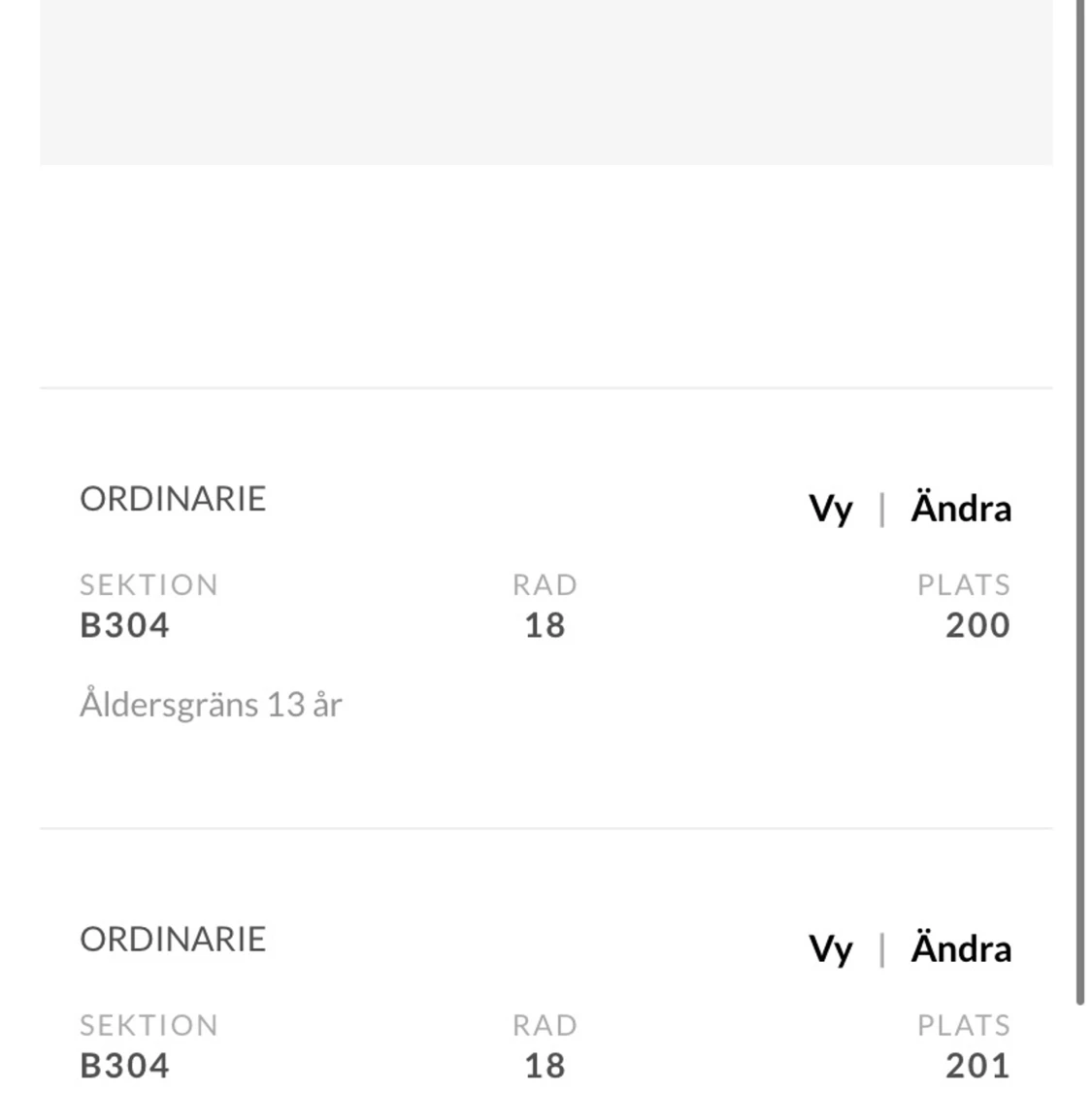This screenshot has width=1092, height=1093.
Task: Click Ändra for the seat 200 ticket
Action: tap(961, 507)
